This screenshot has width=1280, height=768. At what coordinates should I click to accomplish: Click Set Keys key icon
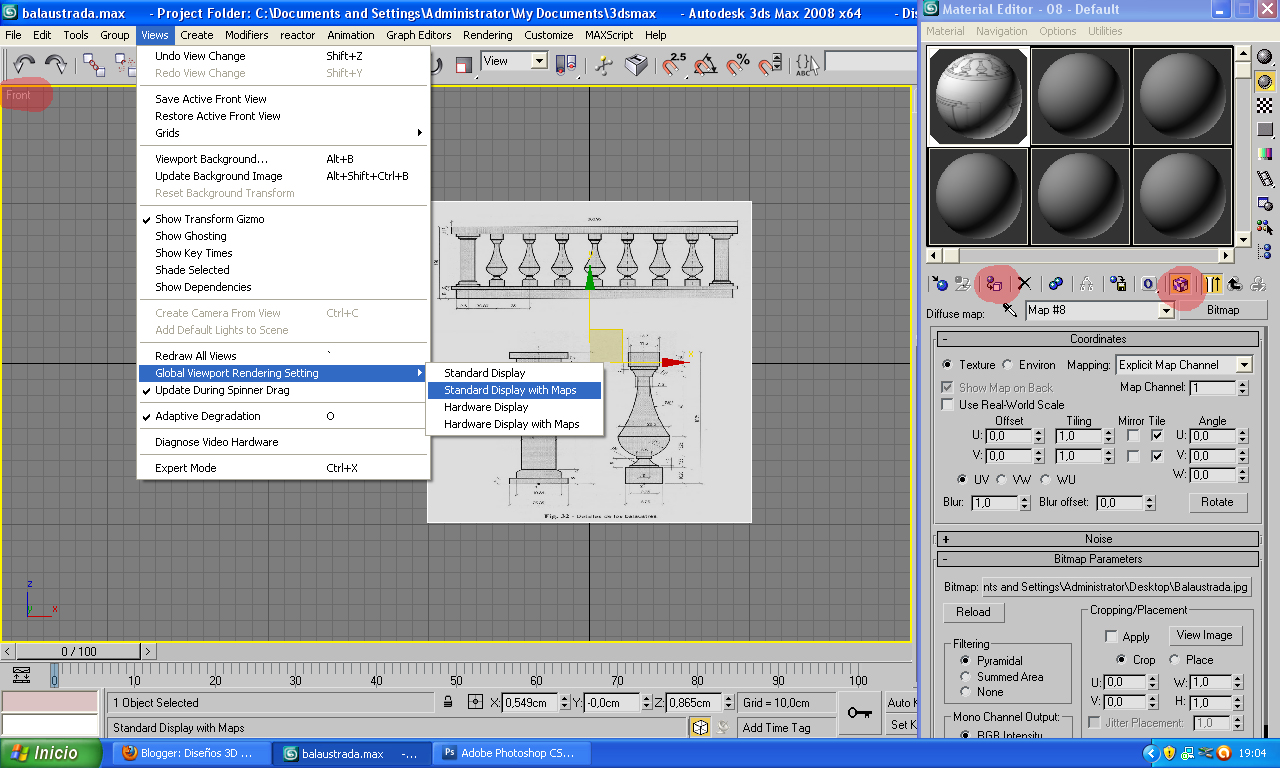858,713
